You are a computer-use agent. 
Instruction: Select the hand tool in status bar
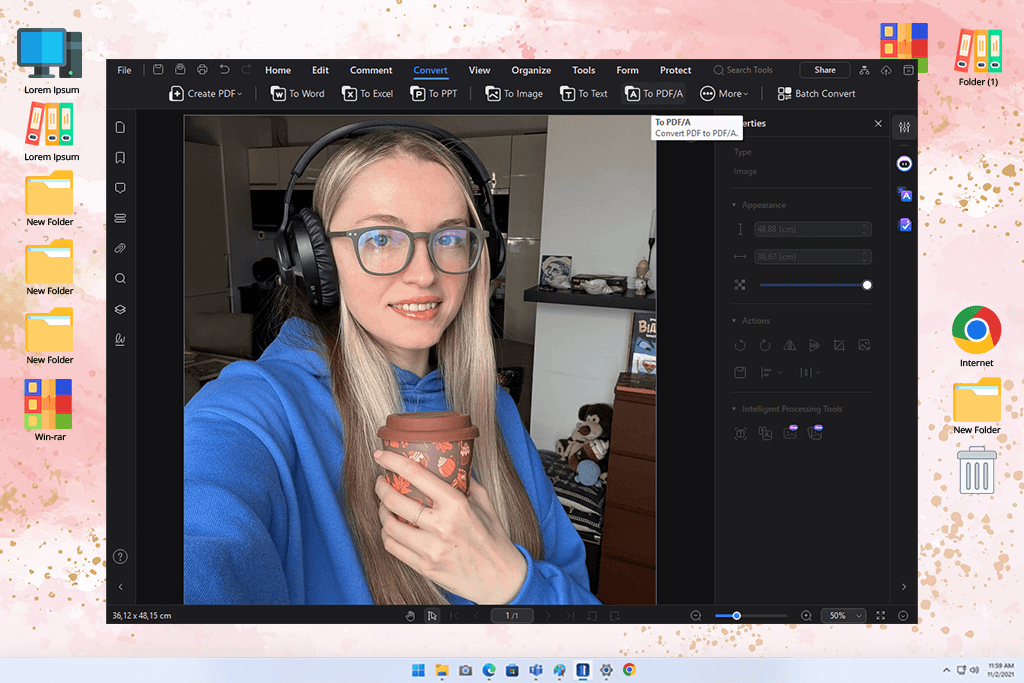tap(410, 616)
